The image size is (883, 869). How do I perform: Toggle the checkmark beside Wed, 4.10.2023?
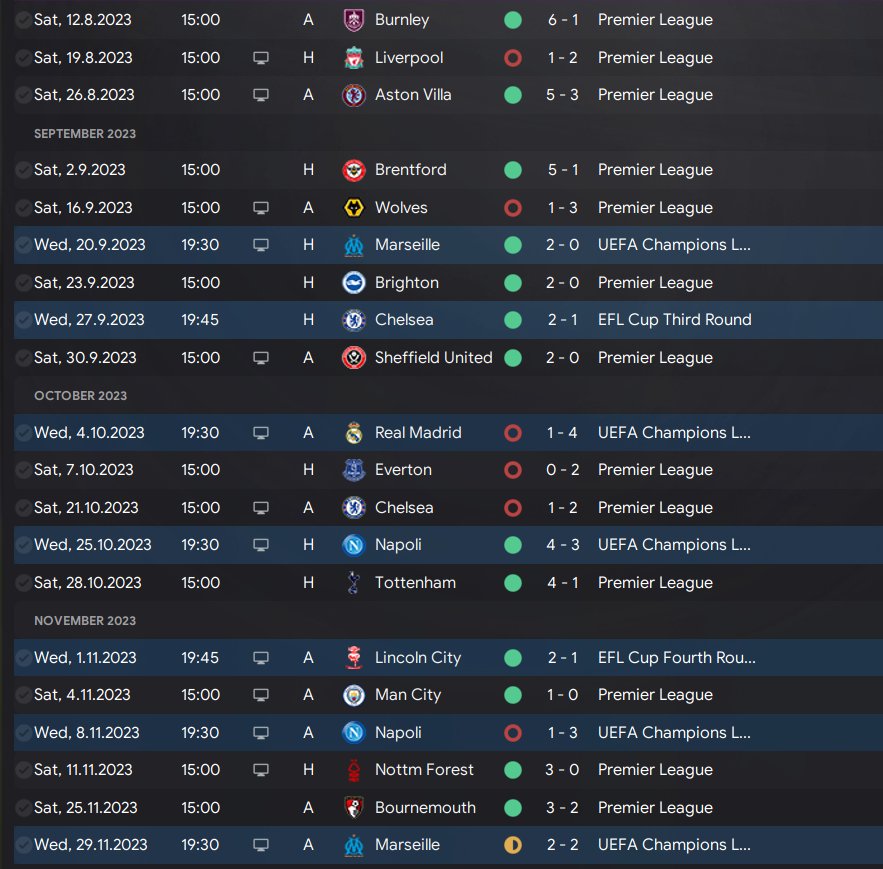(24, 433)
